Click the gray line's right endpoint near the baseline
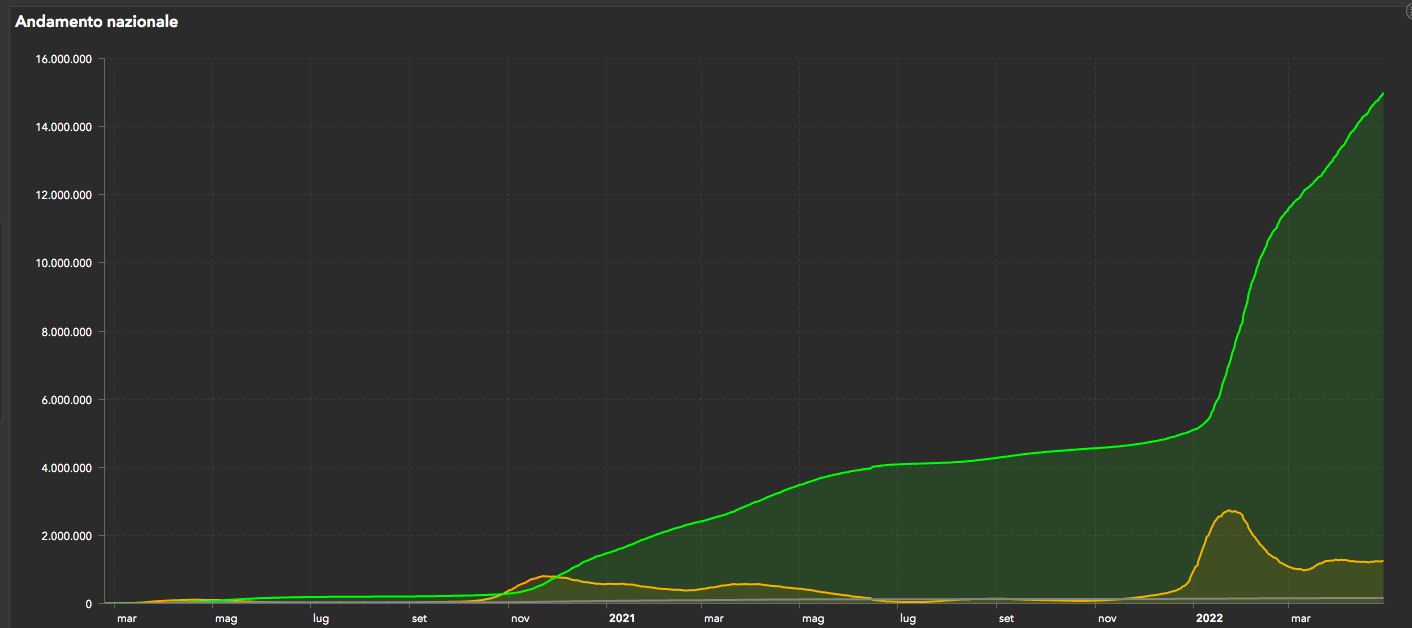Image resolution: width=1412 pixels, height=628 pixels. tap(1382, 598)
